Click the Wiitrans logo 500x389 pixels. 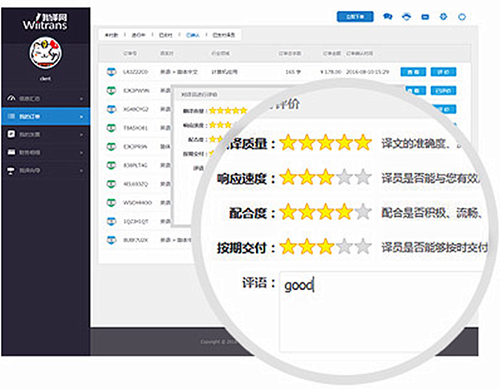[45, 22]
